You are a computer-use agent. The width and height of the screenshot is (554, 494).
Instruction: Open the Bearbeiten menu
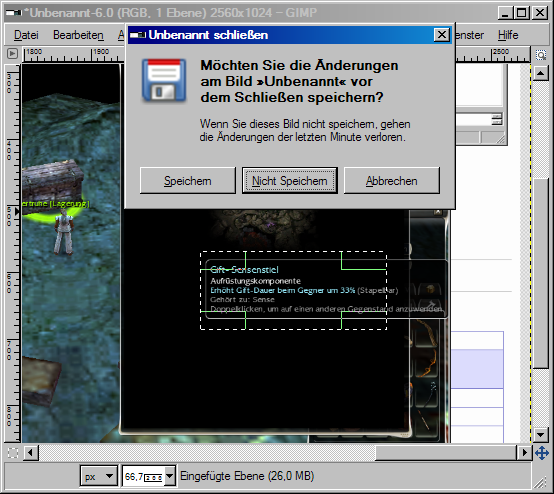78,35
